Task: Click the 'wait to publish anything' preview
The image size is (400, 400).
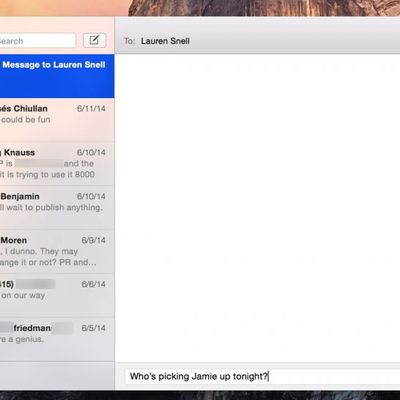Action: pos(51,208)
